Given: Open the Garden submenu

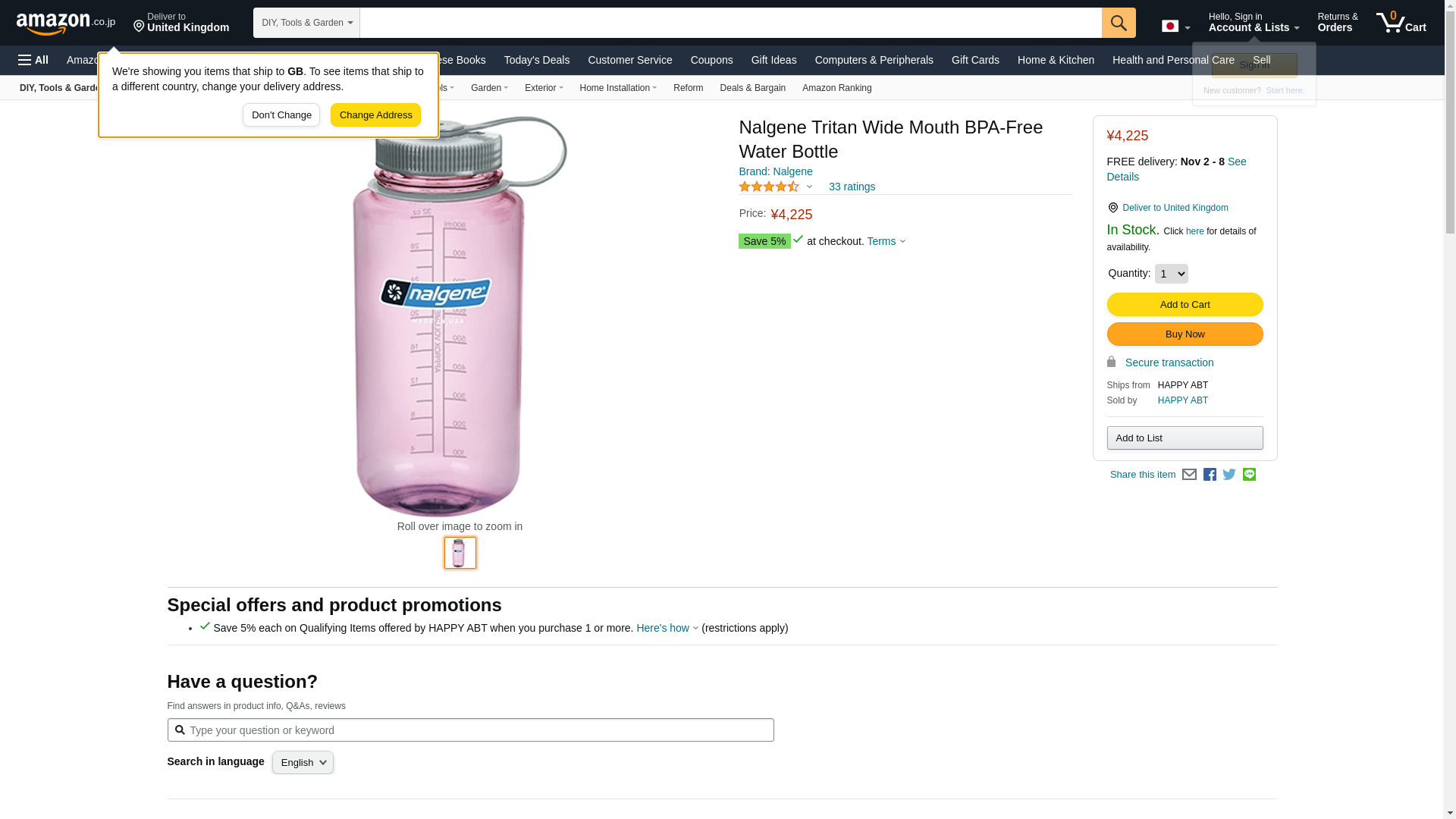Looking at the screenshot, I should click(489, 88).
